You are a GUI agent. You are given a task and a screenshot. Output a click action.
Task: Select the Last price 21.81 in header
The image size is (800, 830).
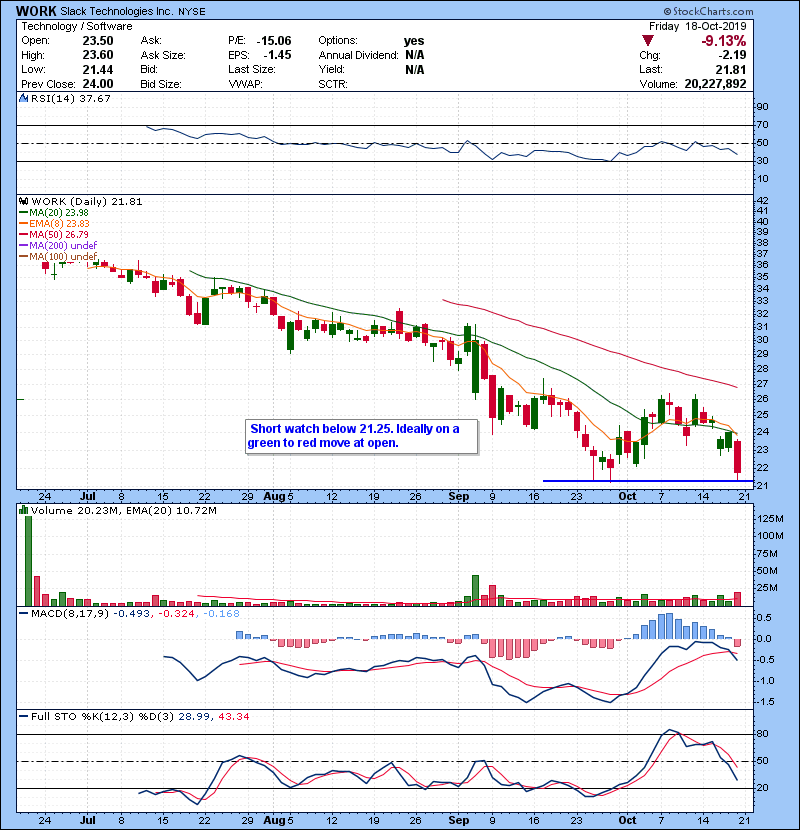731,69
